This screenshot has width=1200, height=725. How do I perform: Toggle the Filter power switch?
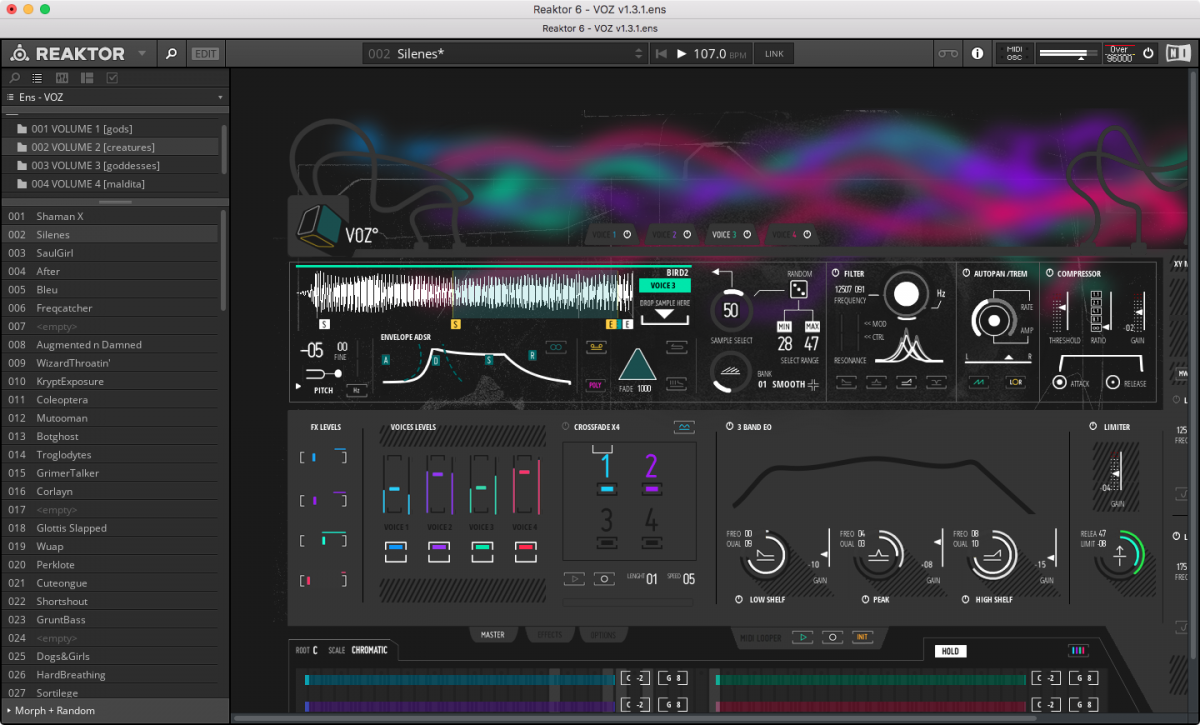point(835,273)
